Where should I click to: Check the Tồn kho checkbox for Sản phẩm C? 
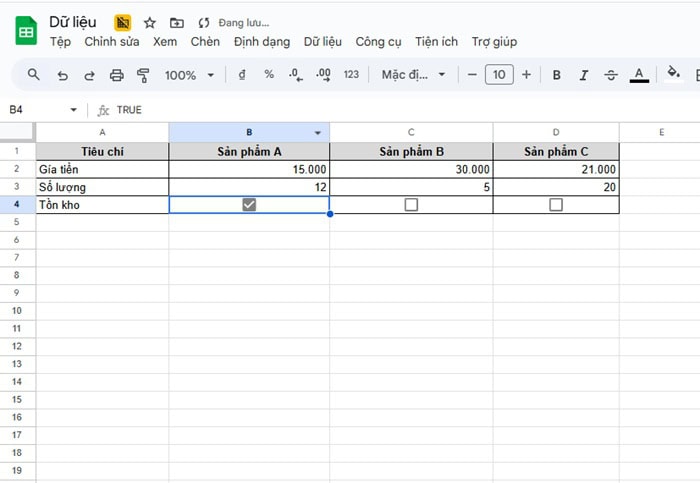click(556, 204)
